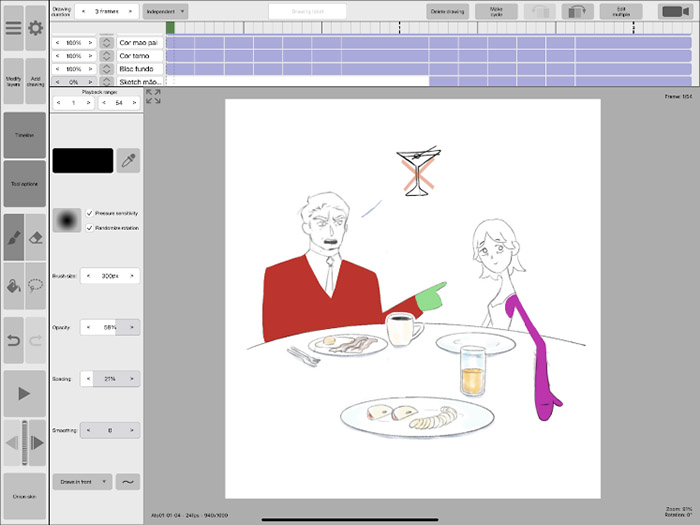Toggle the Randomize rotation checkbox

point(91,228)
